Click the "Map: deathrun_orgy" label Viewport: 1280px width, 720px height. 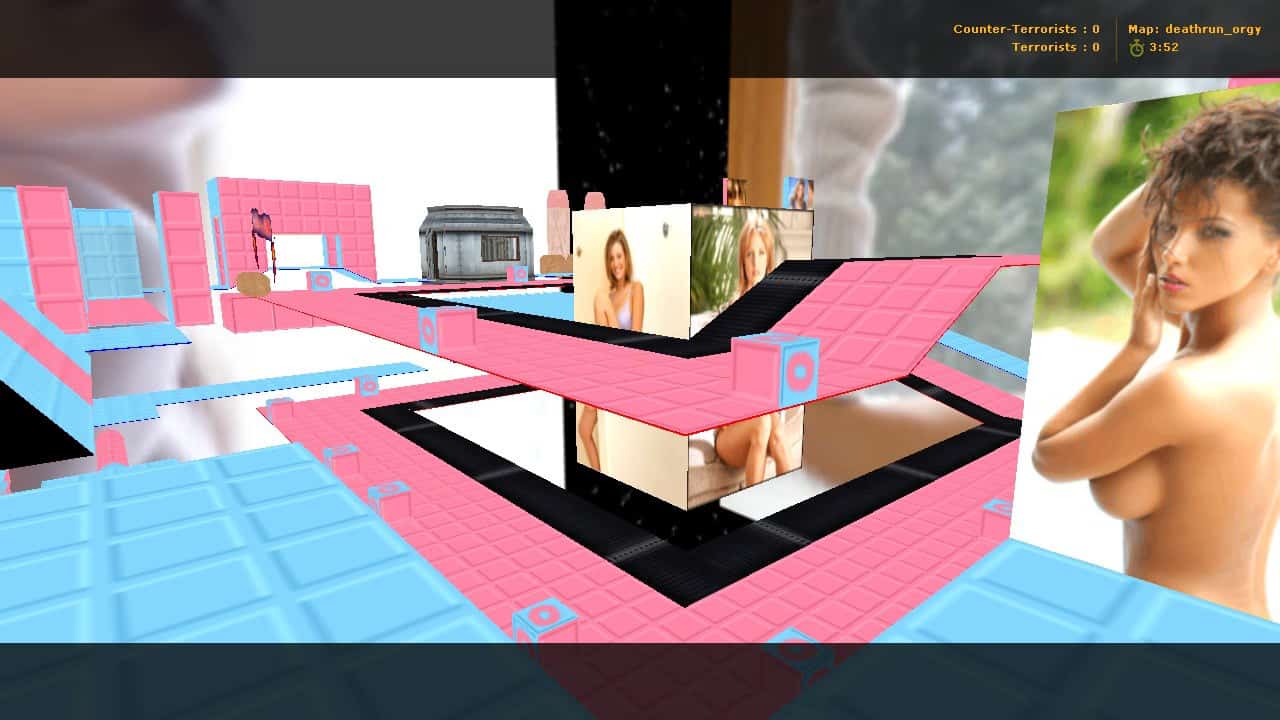tap(1194, 30)
